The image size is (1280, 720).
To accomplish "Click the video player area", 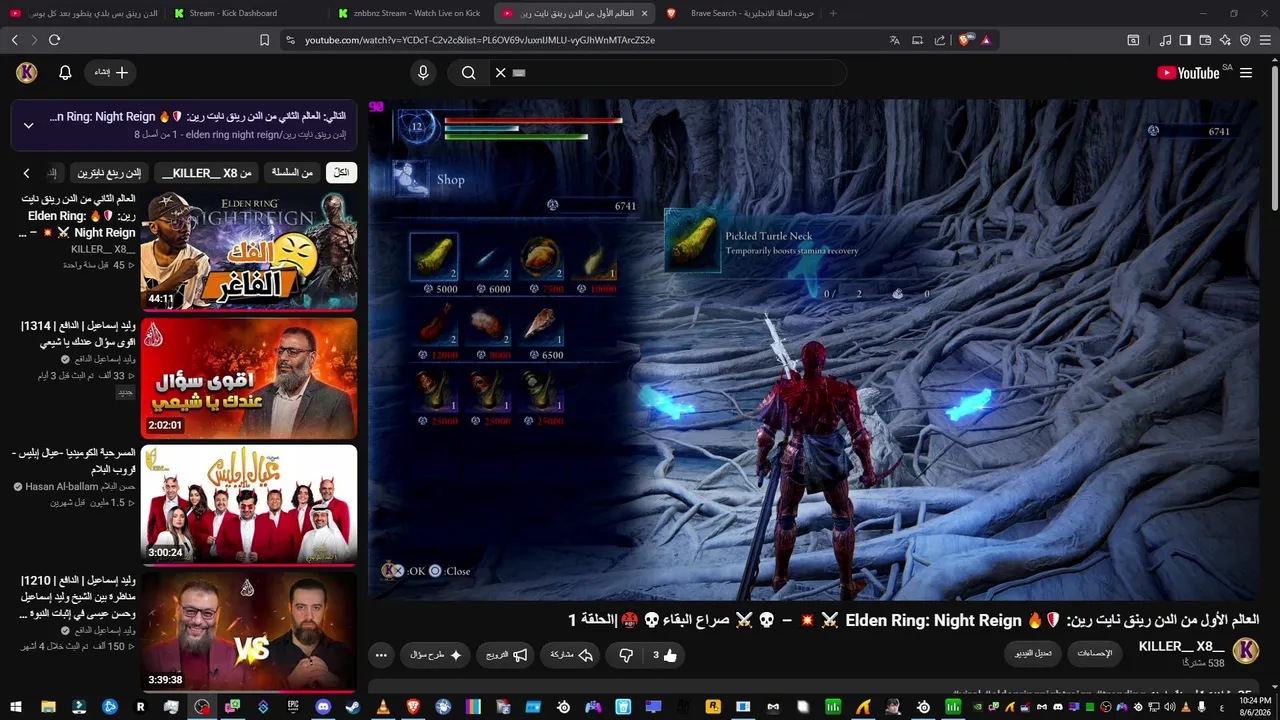I will tap(814, 350).
